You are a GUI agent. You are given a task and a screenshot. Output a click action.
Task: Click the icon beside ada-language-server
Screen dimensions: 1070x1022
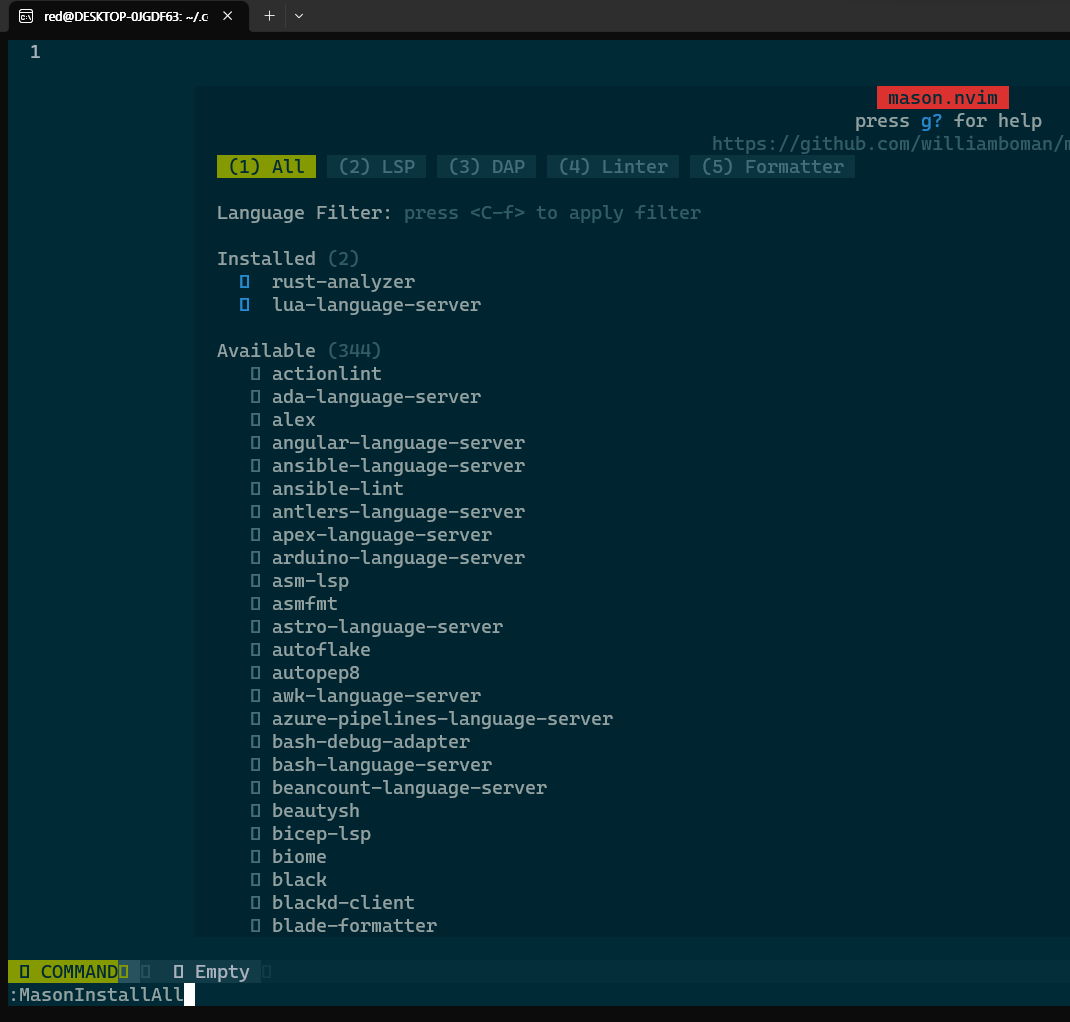point(255,397)
